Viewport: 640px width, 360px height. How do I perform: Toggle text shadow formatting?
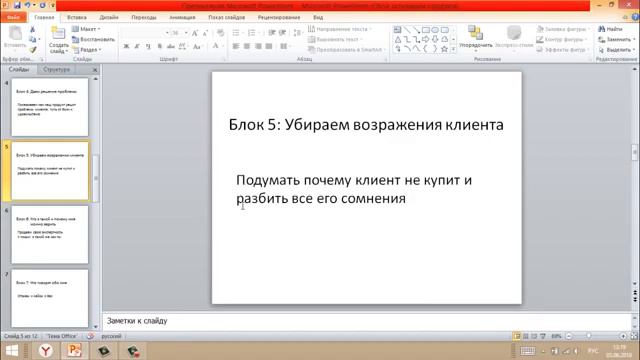(x=160, y=46)
